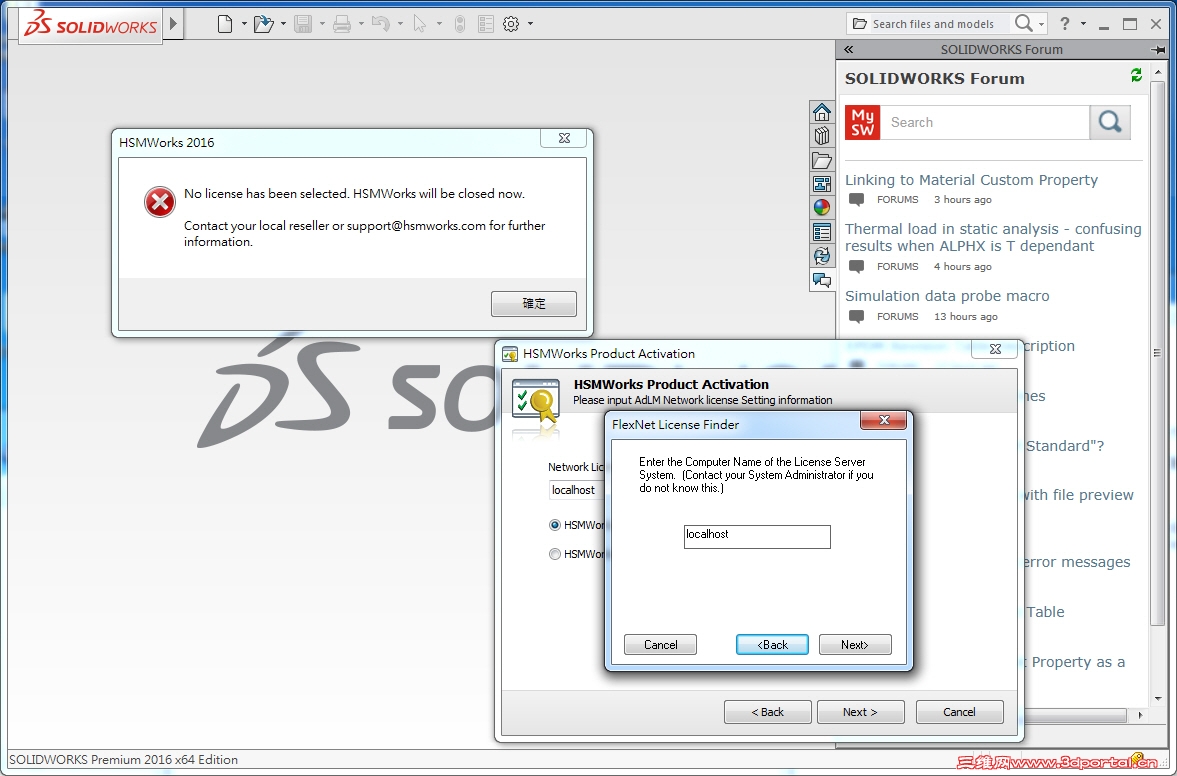This screenshot has width=1177, height=776.
Task: Open the Custom Properties tab
Action: [822, 232]
